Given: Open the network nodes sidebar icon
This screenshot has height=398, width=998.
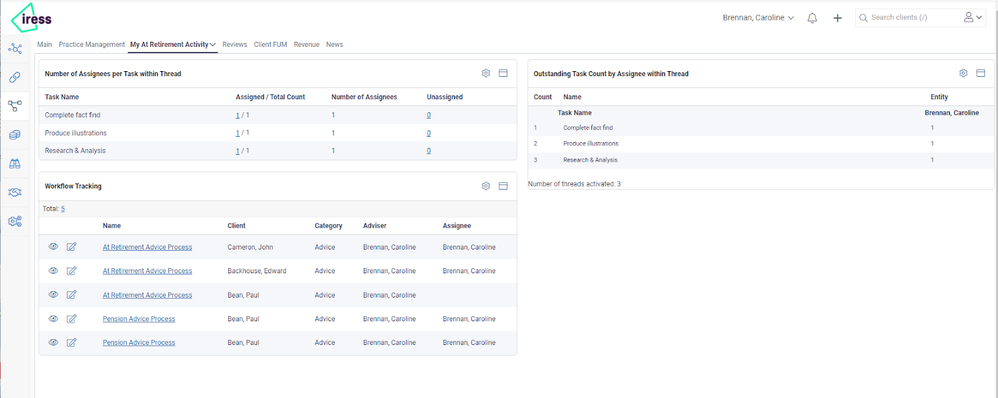Looking at the screenshot, I should point(15,48).
